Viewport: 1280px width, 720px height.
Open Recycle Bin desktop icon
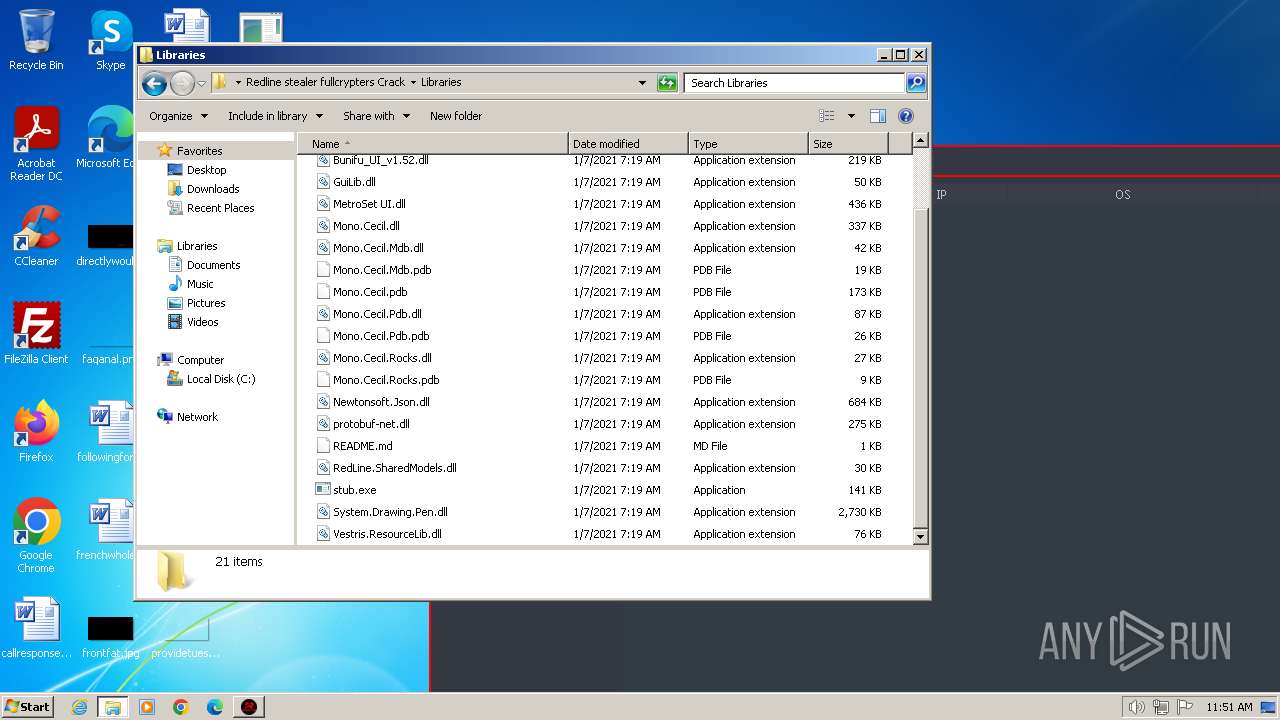pyautogui.click(x=36, y=41)
